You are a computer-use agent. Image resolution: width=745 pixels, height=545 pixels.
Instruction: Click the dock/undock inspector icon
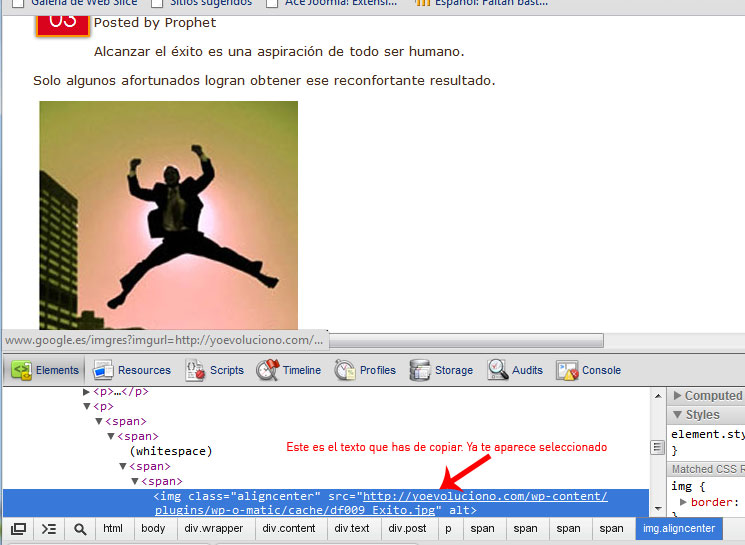pyautogui.click(x=19, y=529)
